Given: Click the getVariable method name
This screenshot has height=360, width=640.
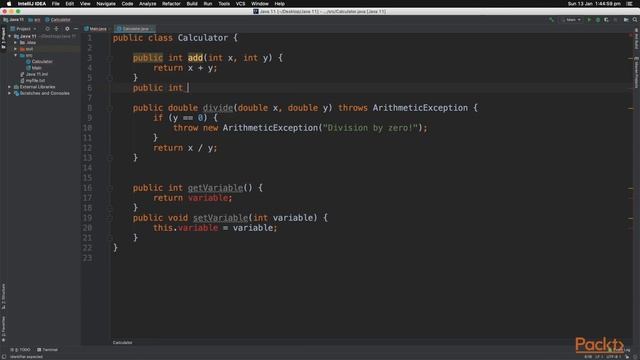Looking at the screenshot, I should click(x=215, y=188).
